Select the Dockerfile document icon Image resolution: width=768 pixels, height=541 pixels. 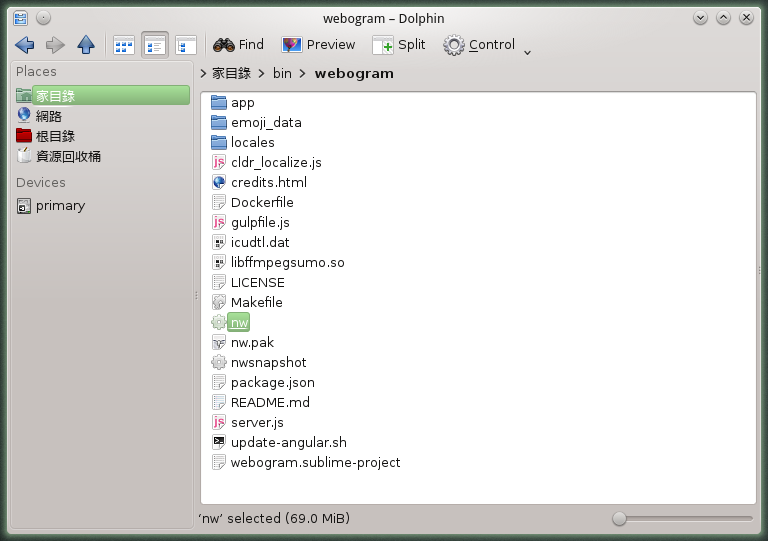[218, 202]
